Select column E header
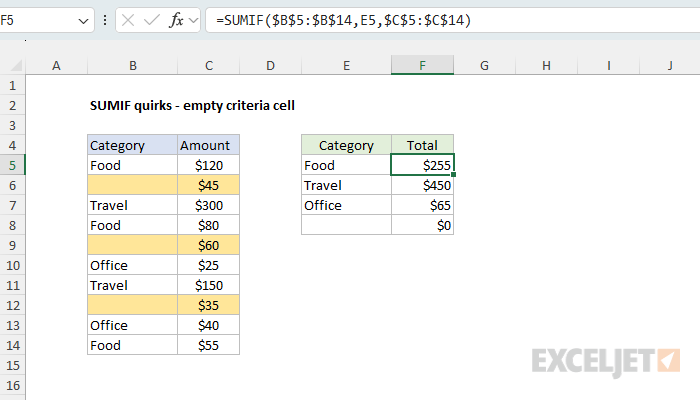Viewport: 700px width, 400px height. click(346, 66)
